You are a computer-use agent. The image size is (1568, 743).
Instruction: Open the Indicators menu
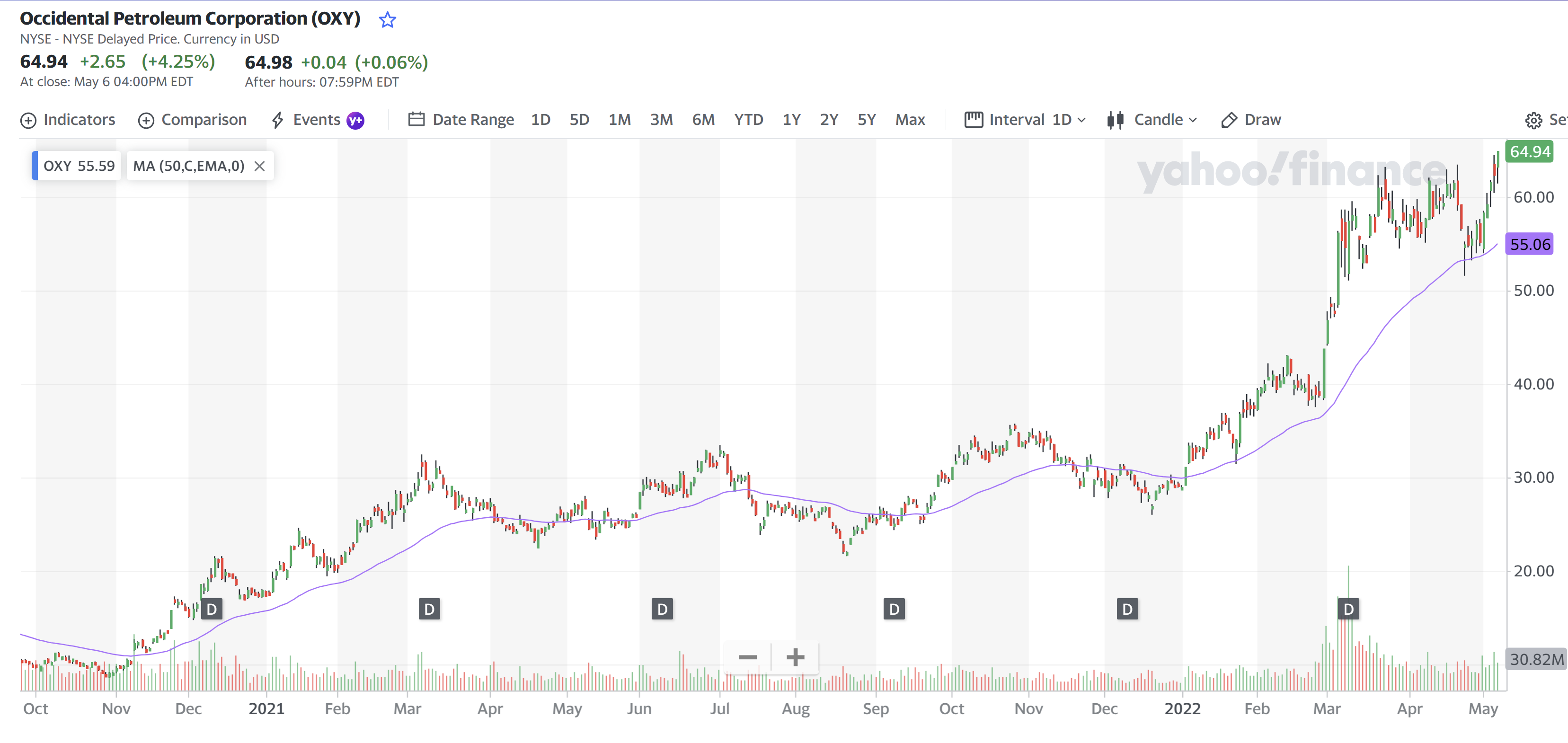click(68, 120)
